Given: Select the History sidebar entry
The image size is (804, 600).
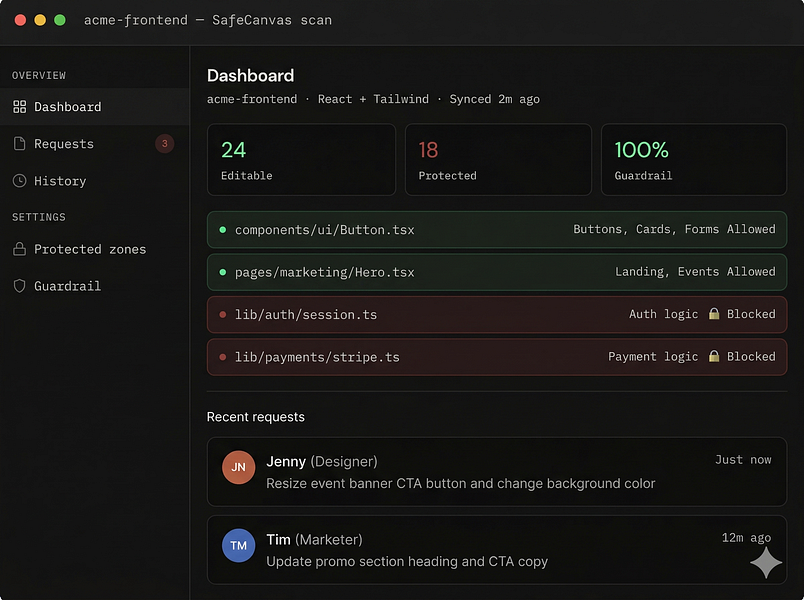Looking at the screenshot, I should pos(95,181).
